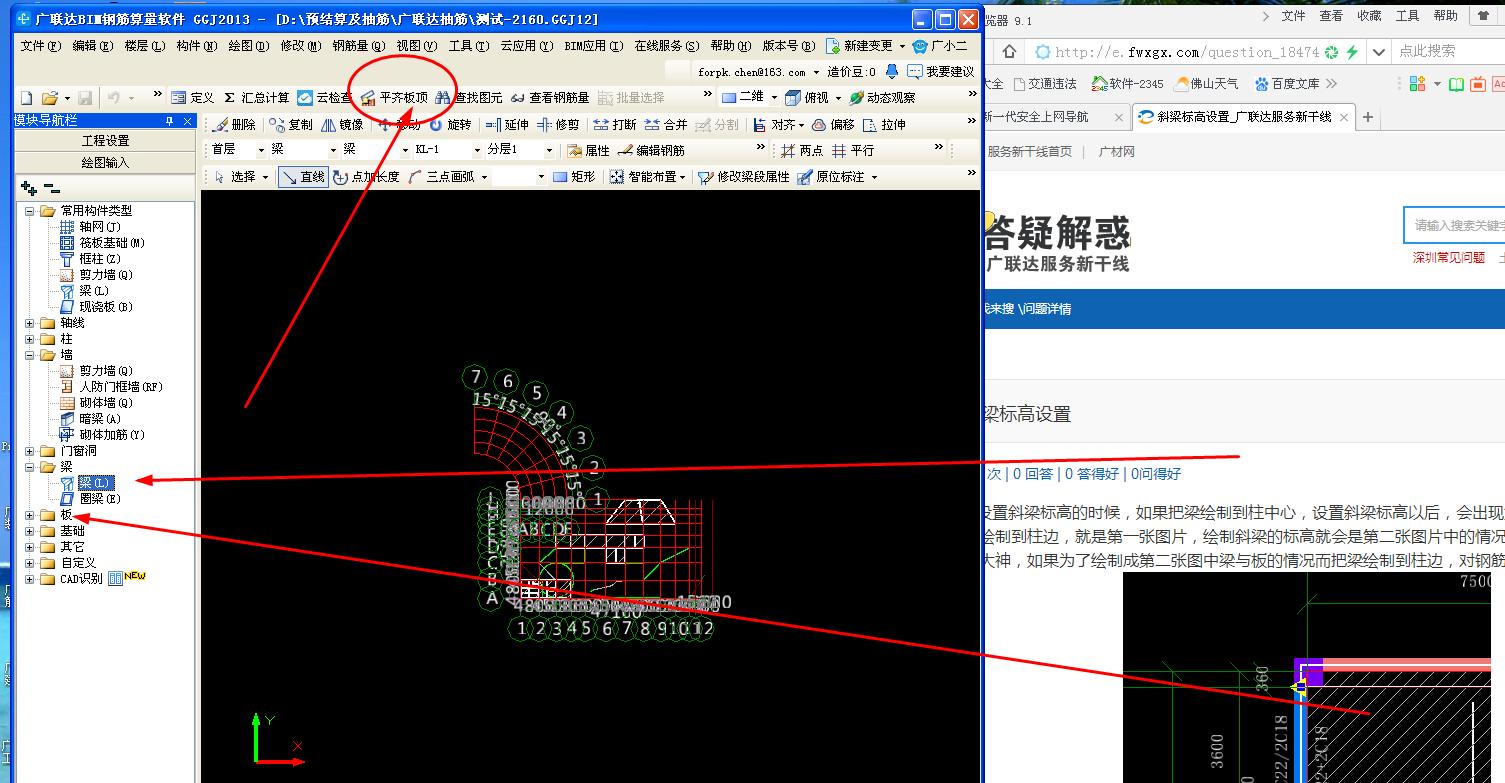
Task: Select the 复制 copy tool
Action: click(x=291, y=125)
